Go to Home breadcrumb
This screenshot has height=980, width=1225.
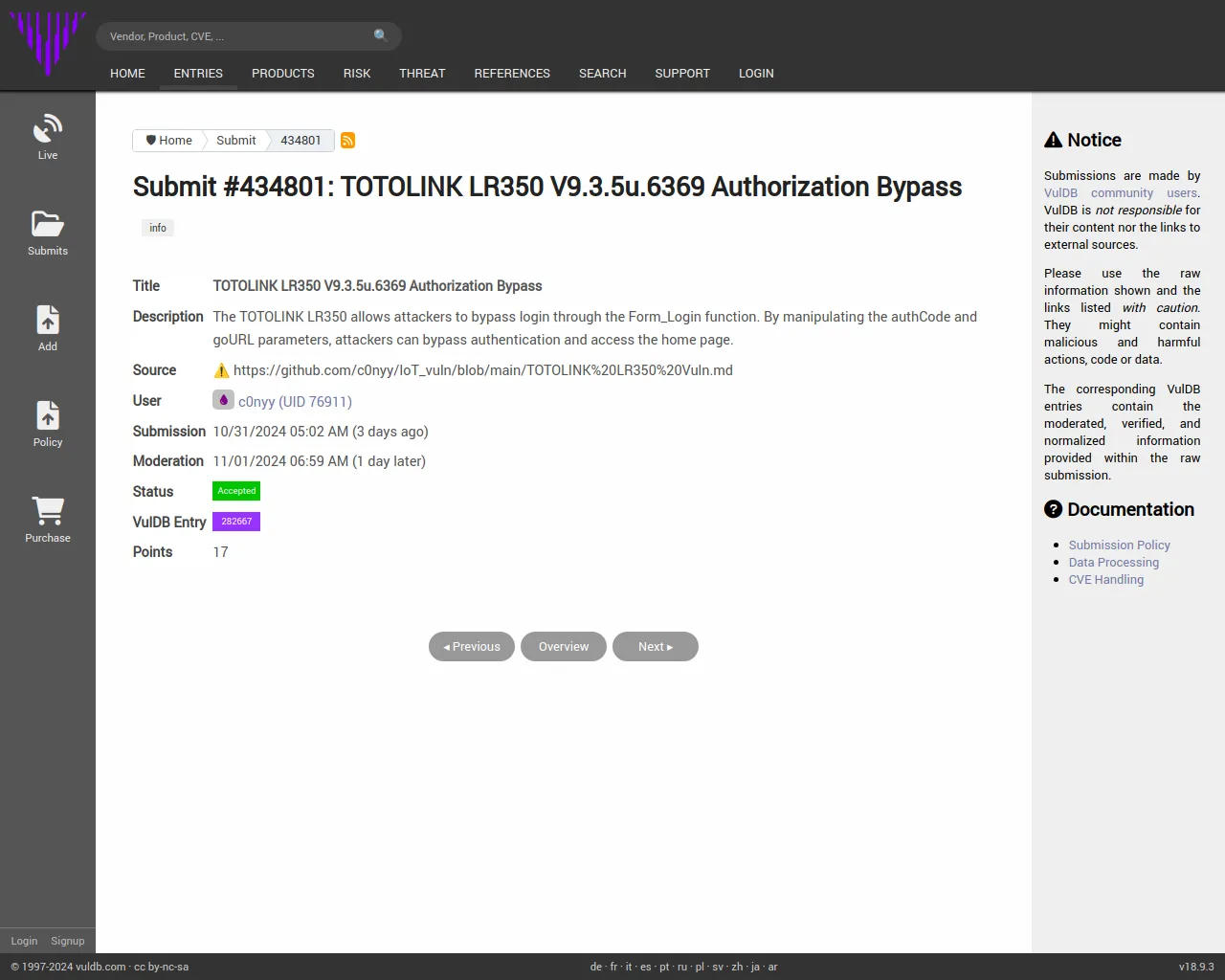point(168,140)
